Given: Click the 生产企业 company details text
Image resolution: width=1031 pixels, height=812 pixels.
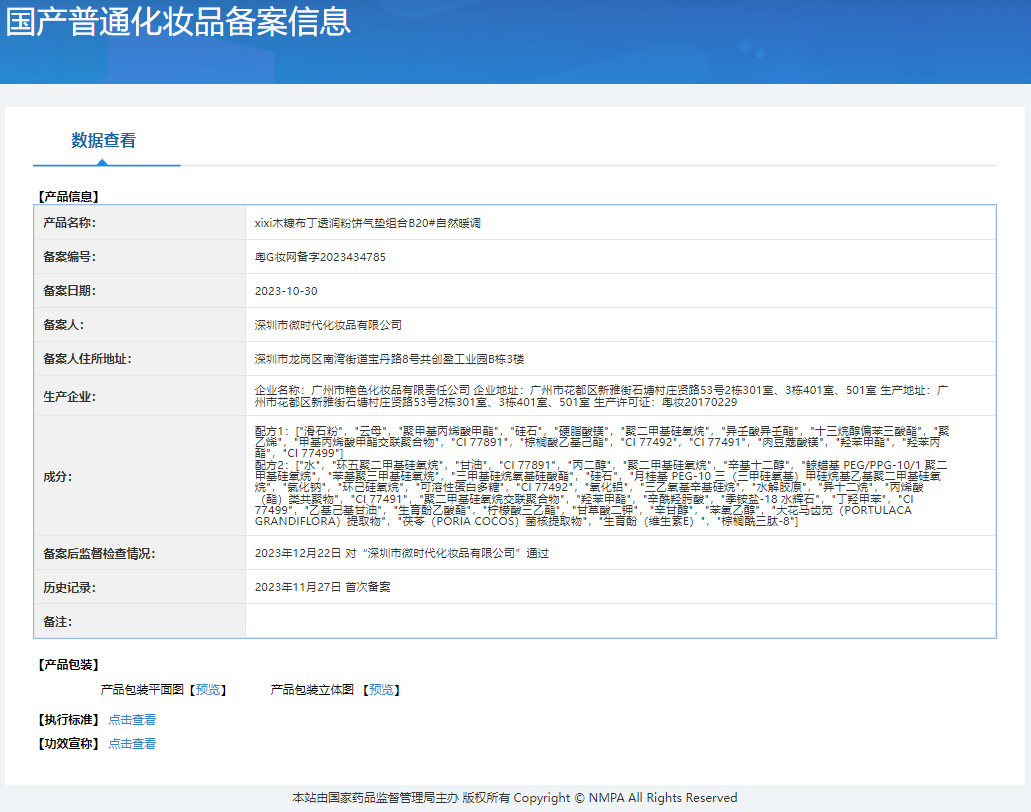Looking at the screenshot, I should click(601, 396).
